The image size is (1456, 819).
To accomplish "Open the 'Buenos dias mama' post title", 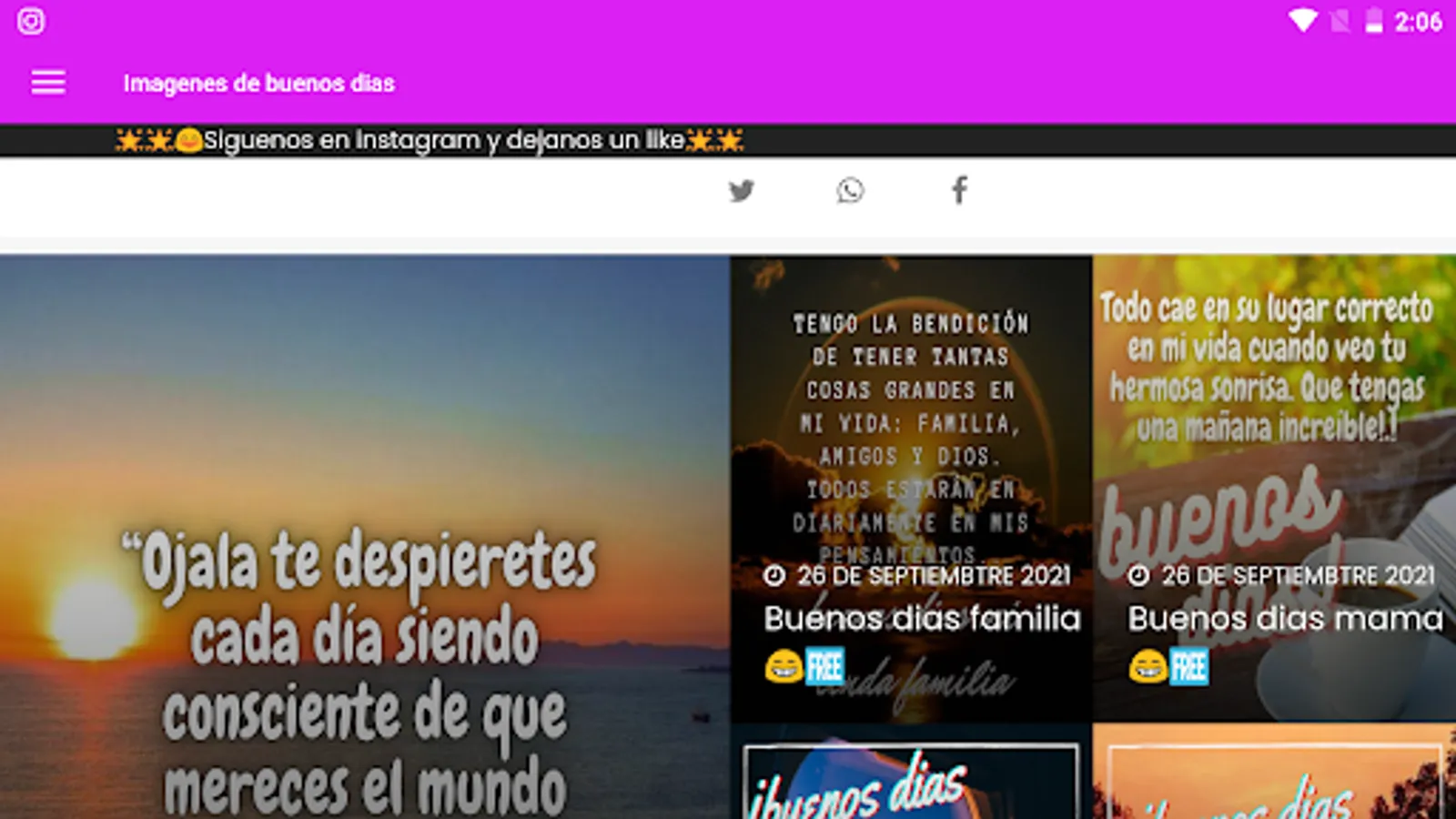I will pos(1285,619).
